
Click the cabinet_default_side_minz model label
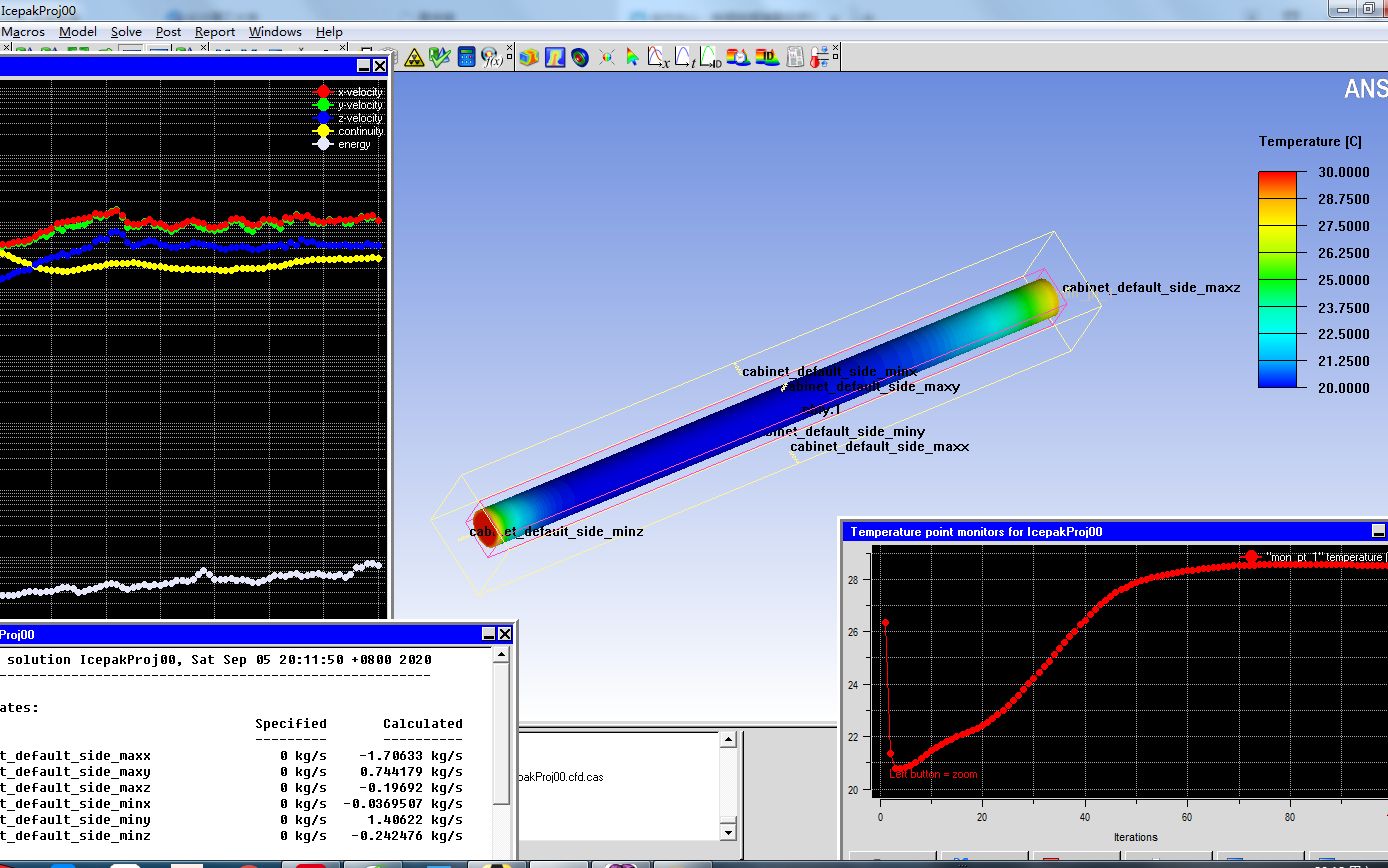(x=556, y=532)
